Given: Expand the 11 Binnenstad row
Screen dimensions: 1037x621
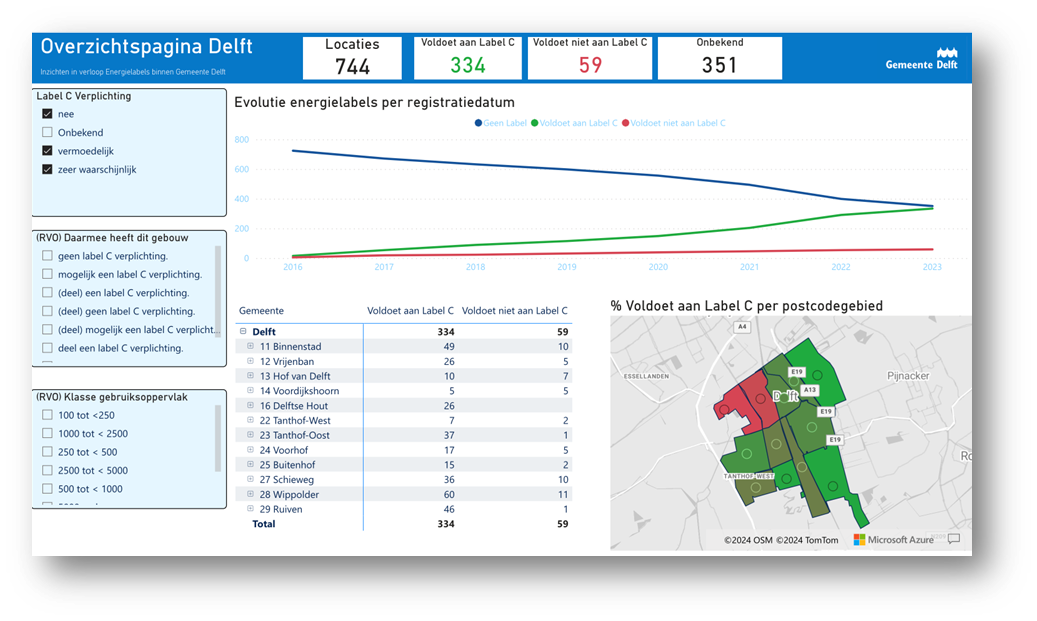Looking at the screenshot, I should (250, 346).
